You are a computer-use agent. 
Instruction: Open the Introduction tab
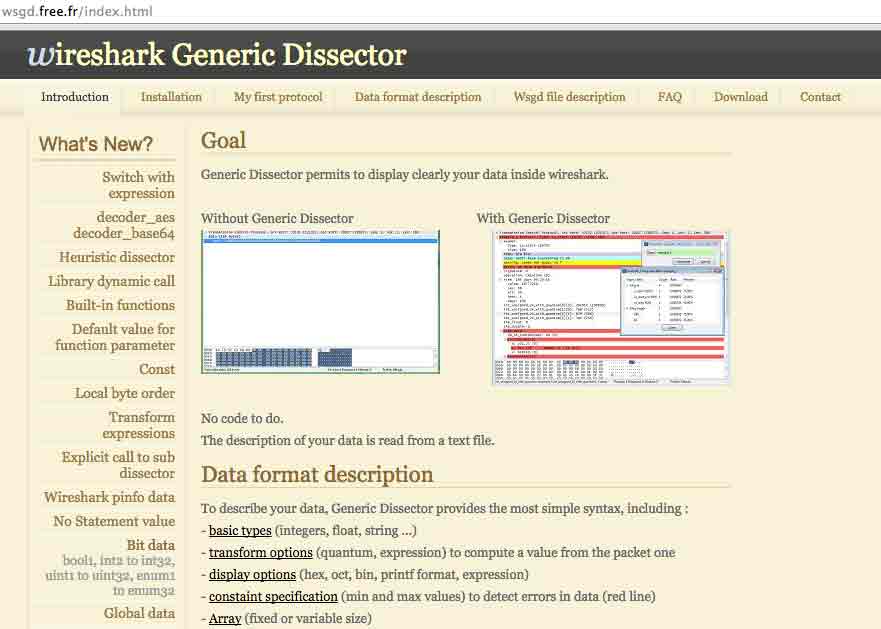[x=75, y=97]
